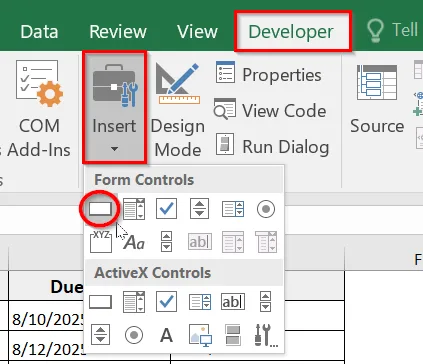Insert a Form Controls list box
This screenshot has height=364, width=423.
pyautogui.click(x=233, y=209)
